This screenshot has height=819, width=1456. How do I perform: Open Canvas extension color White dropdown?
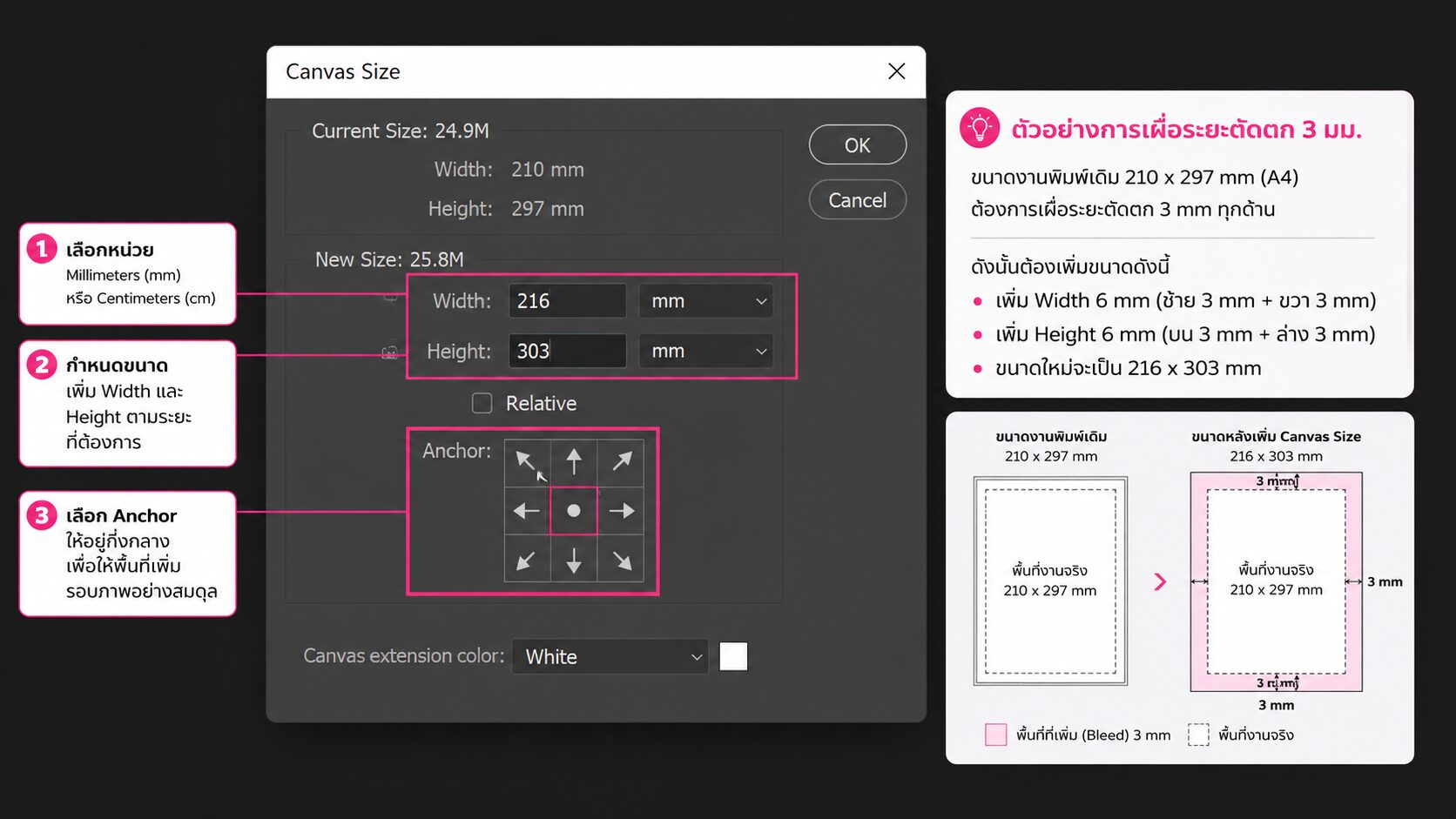[x=610, y=656]
